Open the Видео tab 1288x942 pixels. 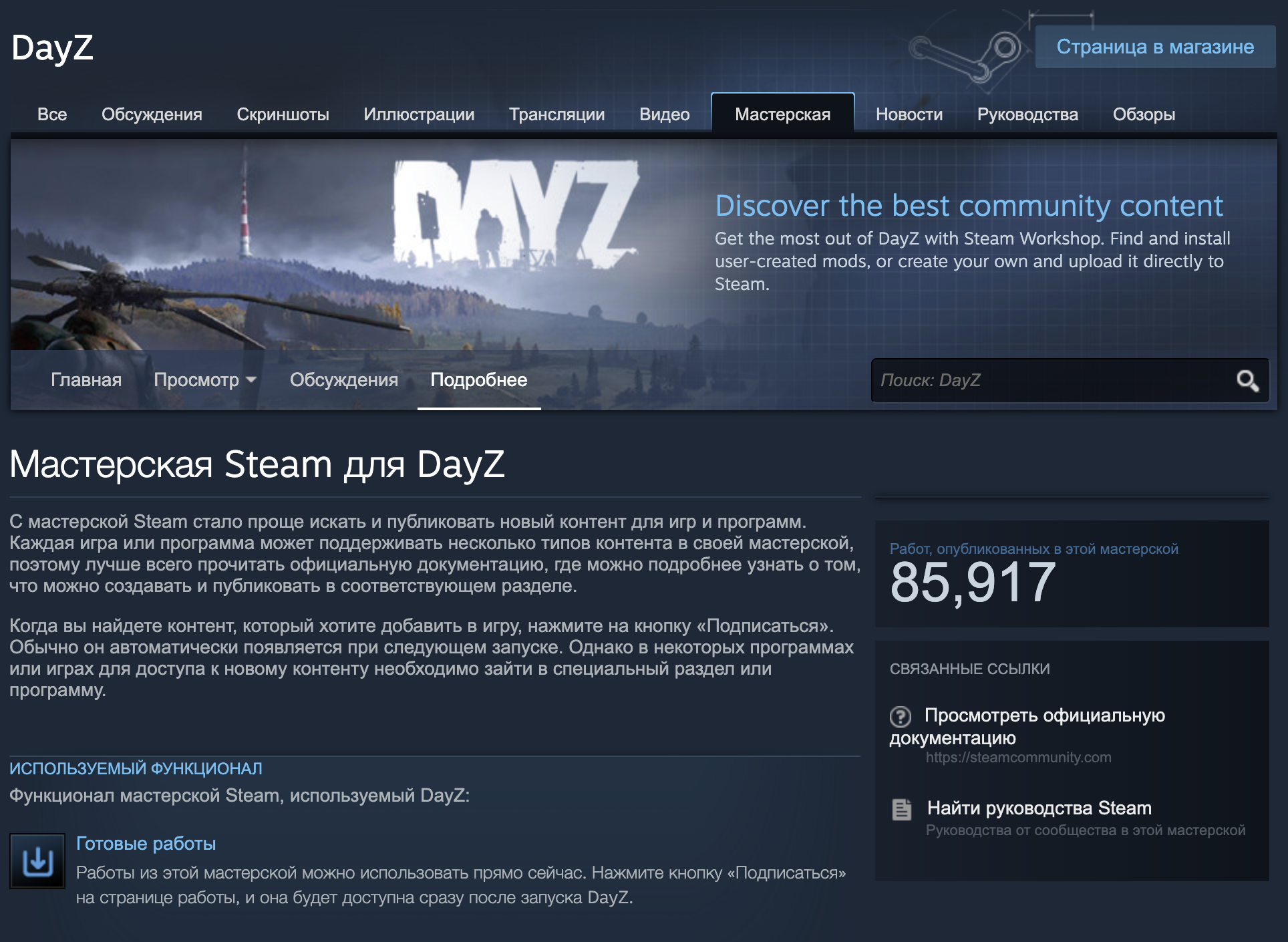(x=664, y=114)
